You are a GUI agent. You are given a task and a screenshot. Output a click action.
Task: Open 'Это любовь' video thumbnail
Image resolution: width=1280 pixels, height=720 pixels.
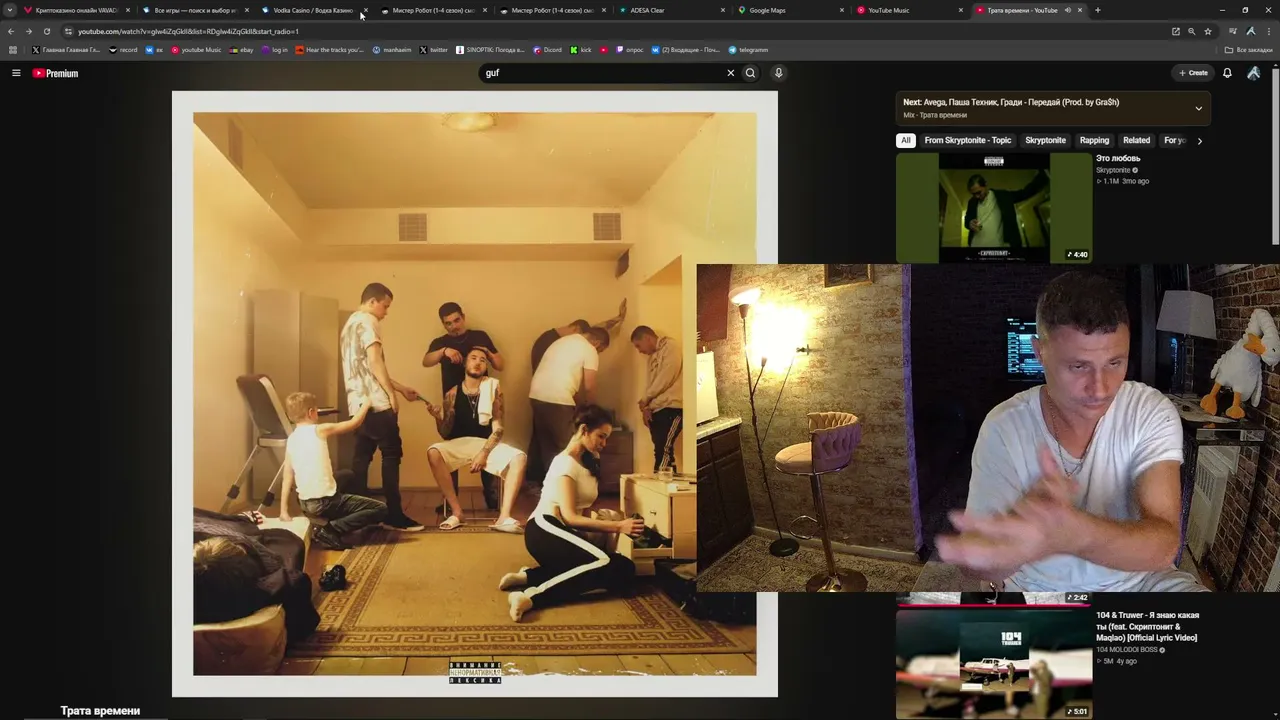click(x=994, y=208)
